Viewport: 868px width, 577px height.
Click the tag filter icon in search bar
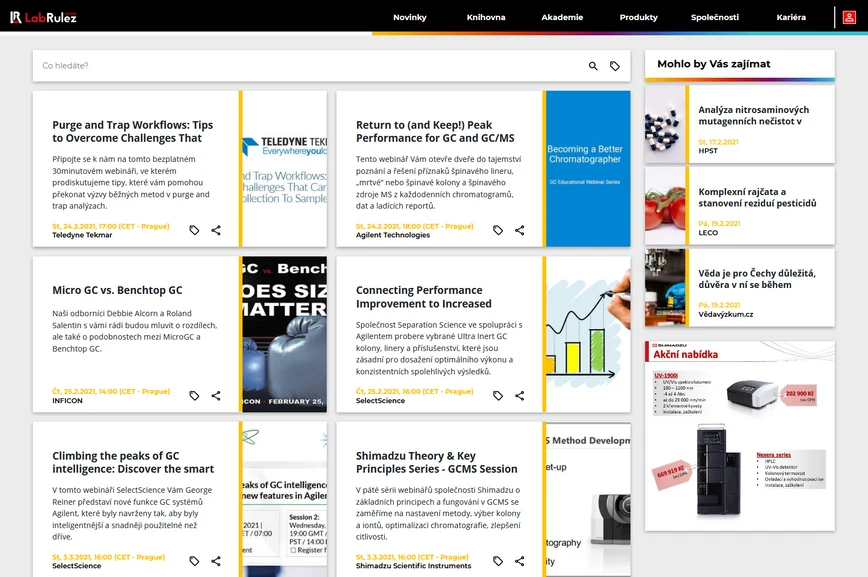click(615, 66)
